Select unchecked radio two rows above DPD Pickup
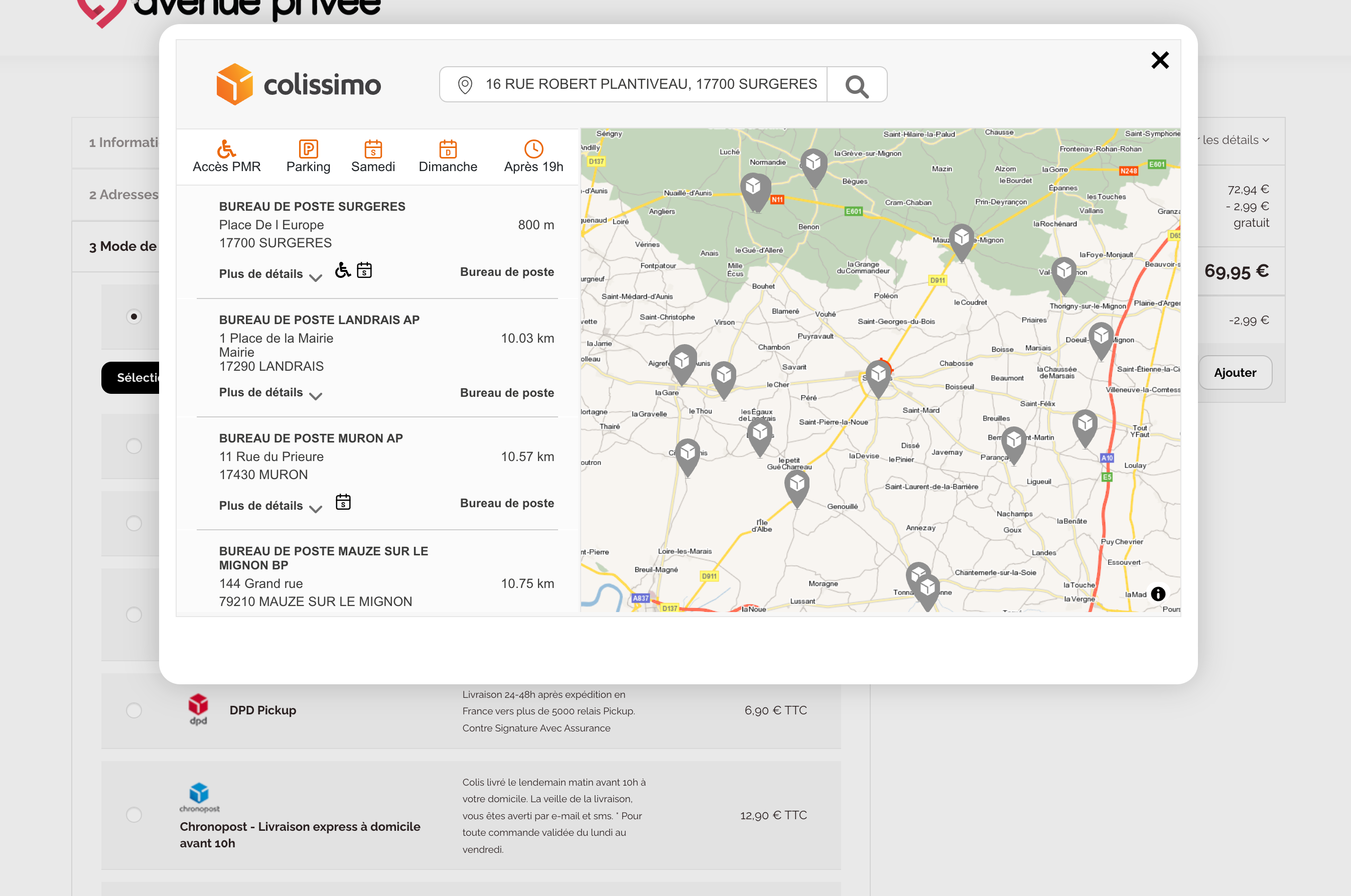 (133, 523)
